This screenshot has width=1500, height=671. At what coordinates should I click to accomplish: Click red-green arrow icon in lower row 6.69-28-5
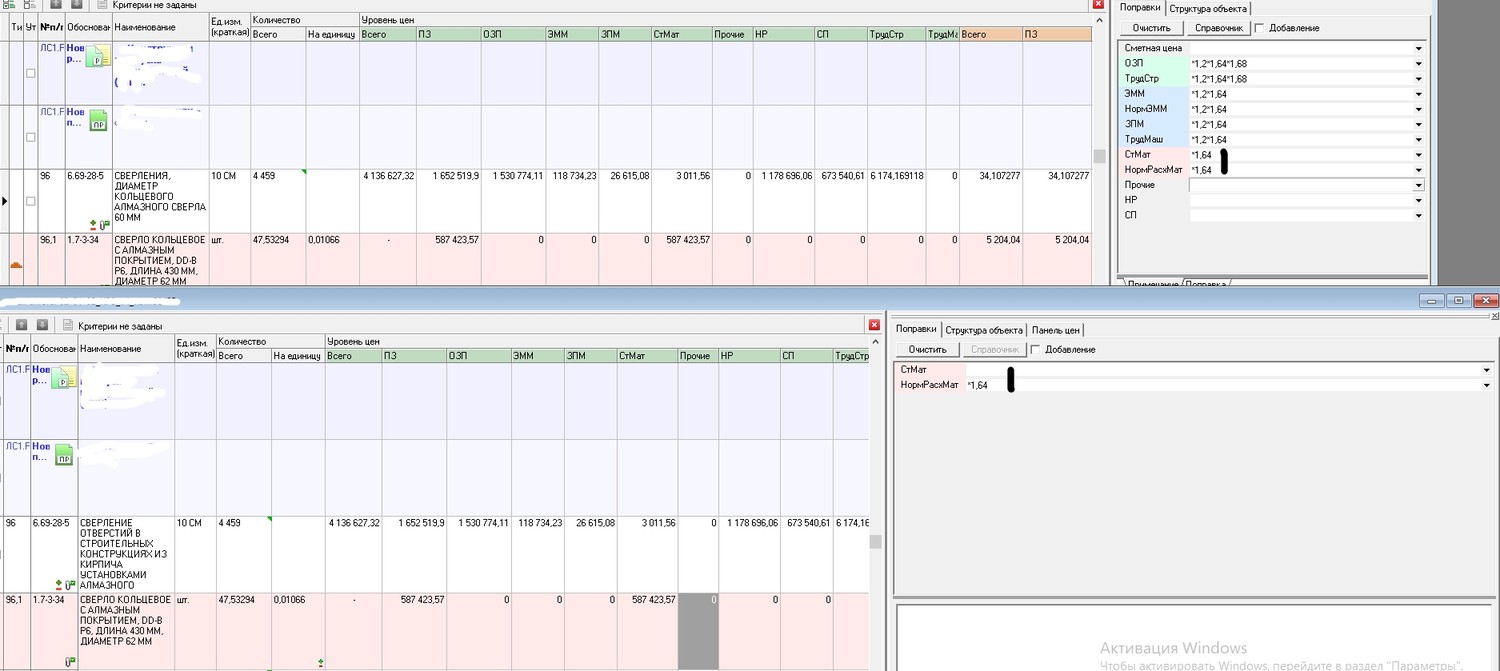click(x=59, y=584)
